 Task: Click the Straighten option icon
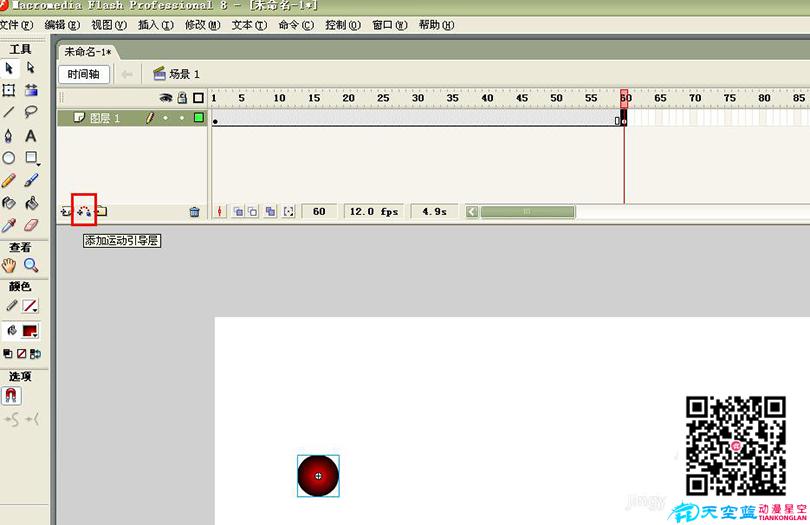click(x=32, y=419)
